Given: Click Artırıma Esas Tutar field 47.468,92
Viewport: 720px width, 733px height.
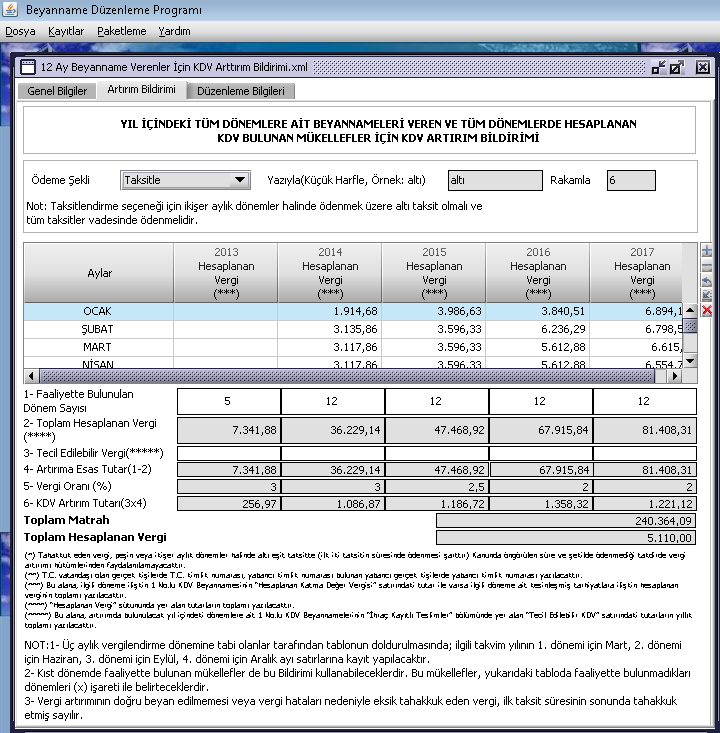Looking at the screenshot, I should [x=437, y=469].
